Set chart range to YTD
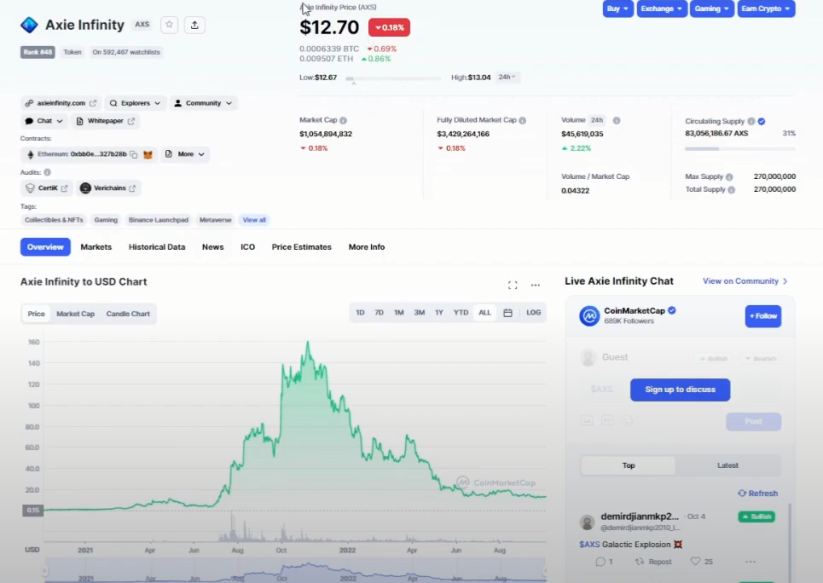823x583 pixels. [461, 313]
